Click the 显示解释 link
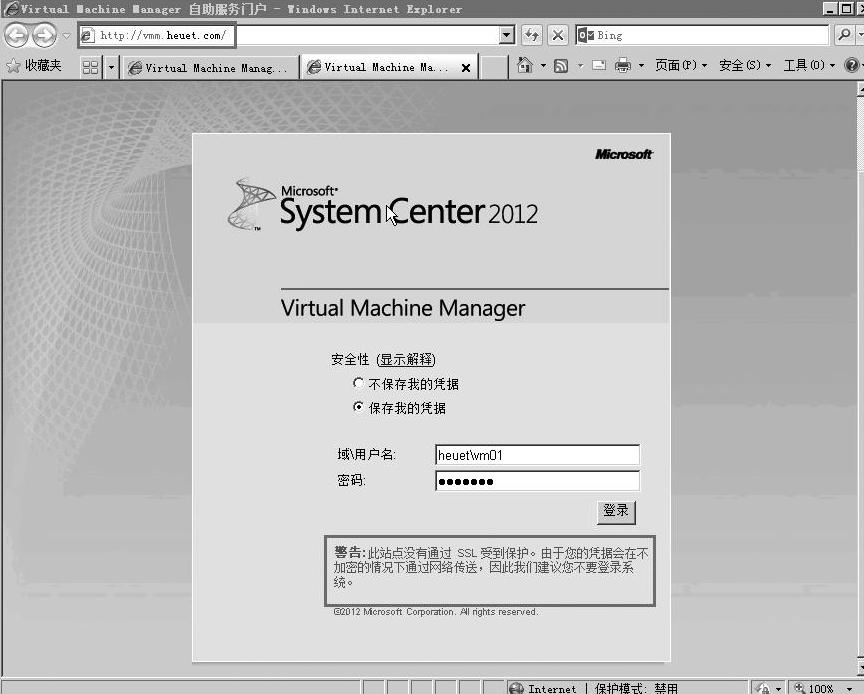This screenshot has width=864, height=694. [406, 360]
